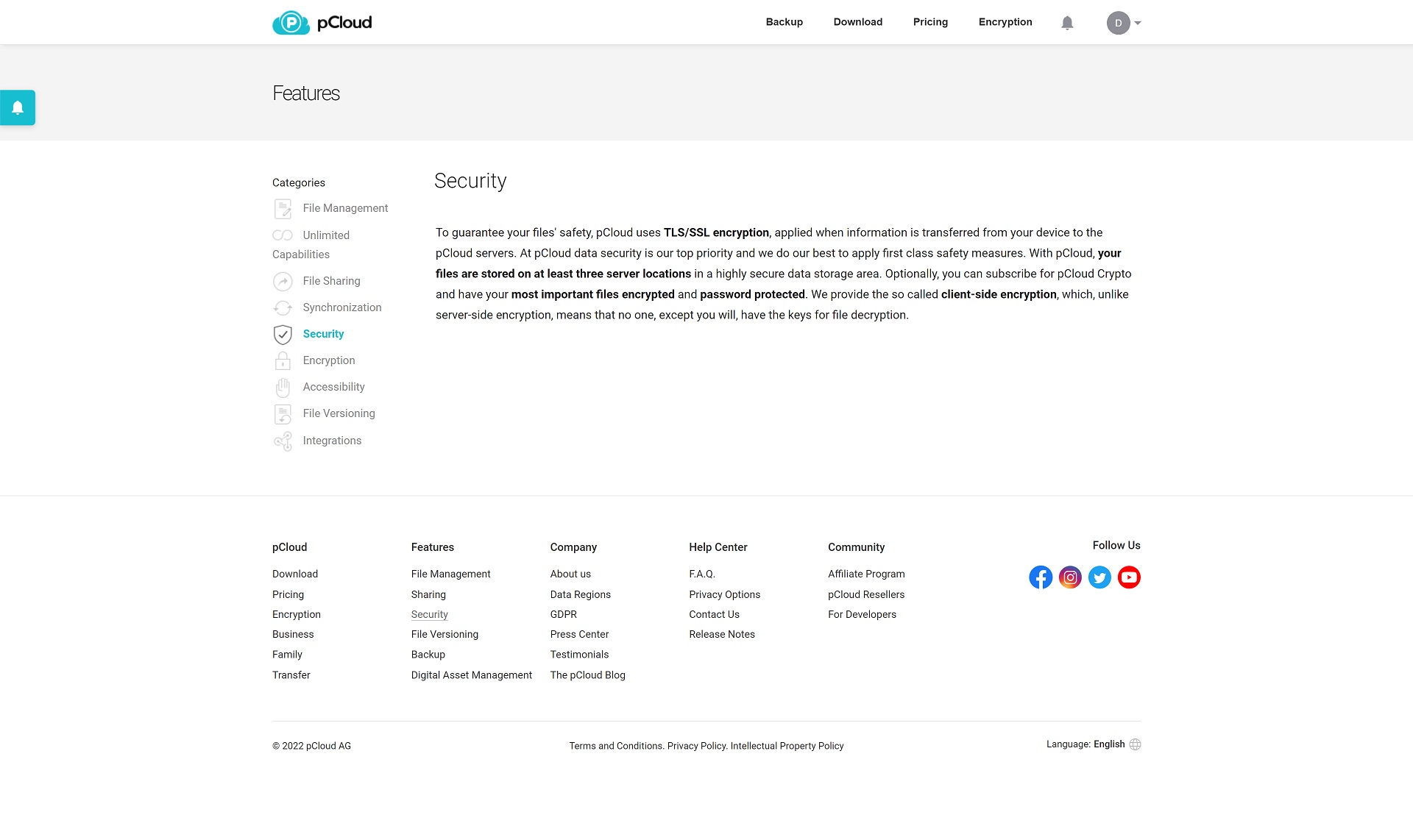
Task: Open pCloud's Facebook page
Action: [1041, 577]
